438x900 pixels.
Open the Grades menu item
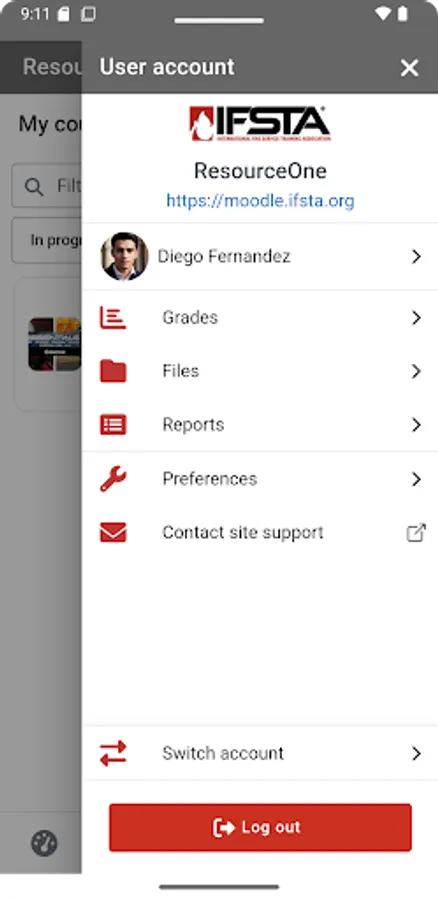[260, 317]
